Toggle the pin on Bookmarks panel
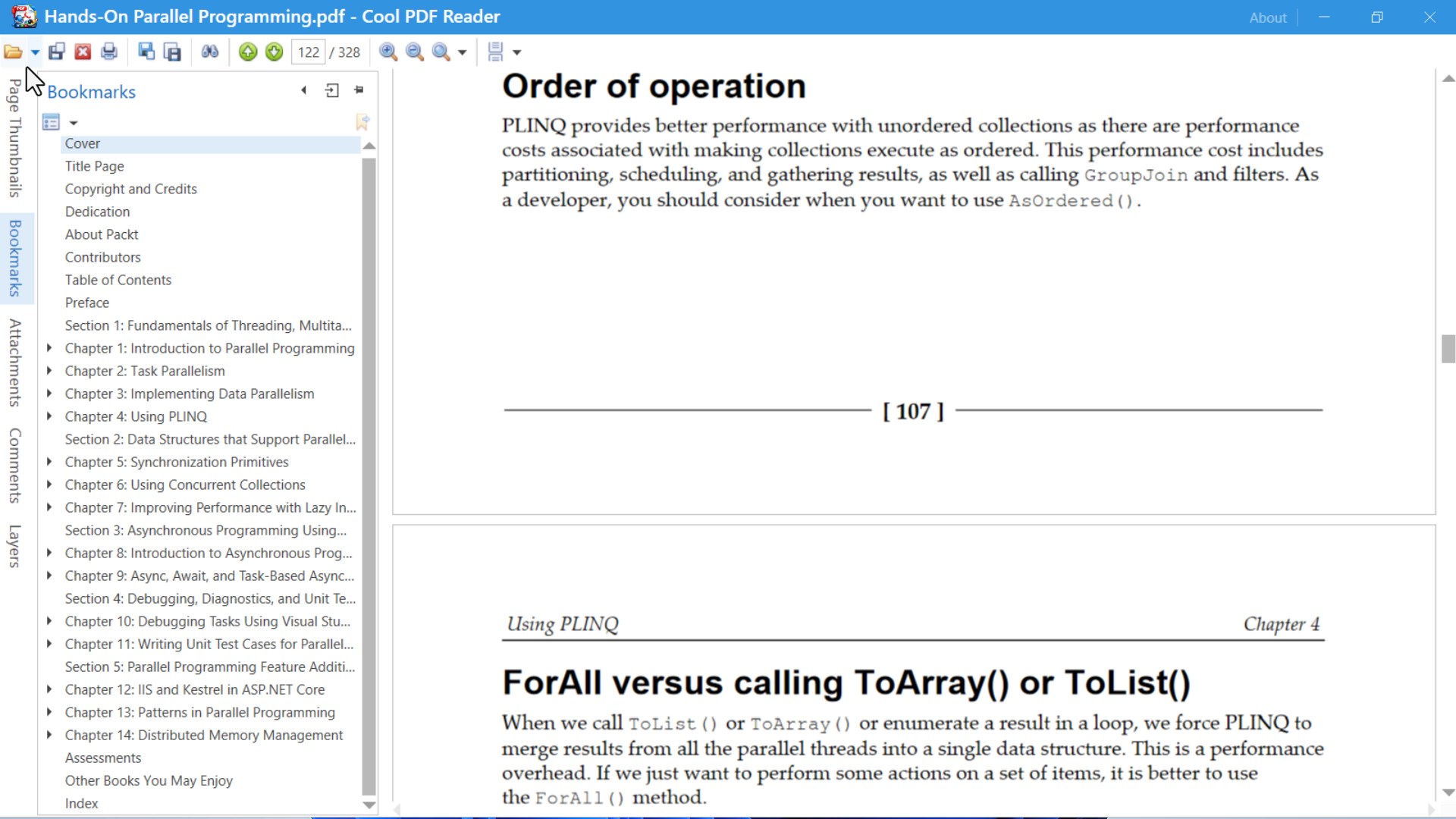Viewport: 1456px width, 819px height. tap(359, 90)
